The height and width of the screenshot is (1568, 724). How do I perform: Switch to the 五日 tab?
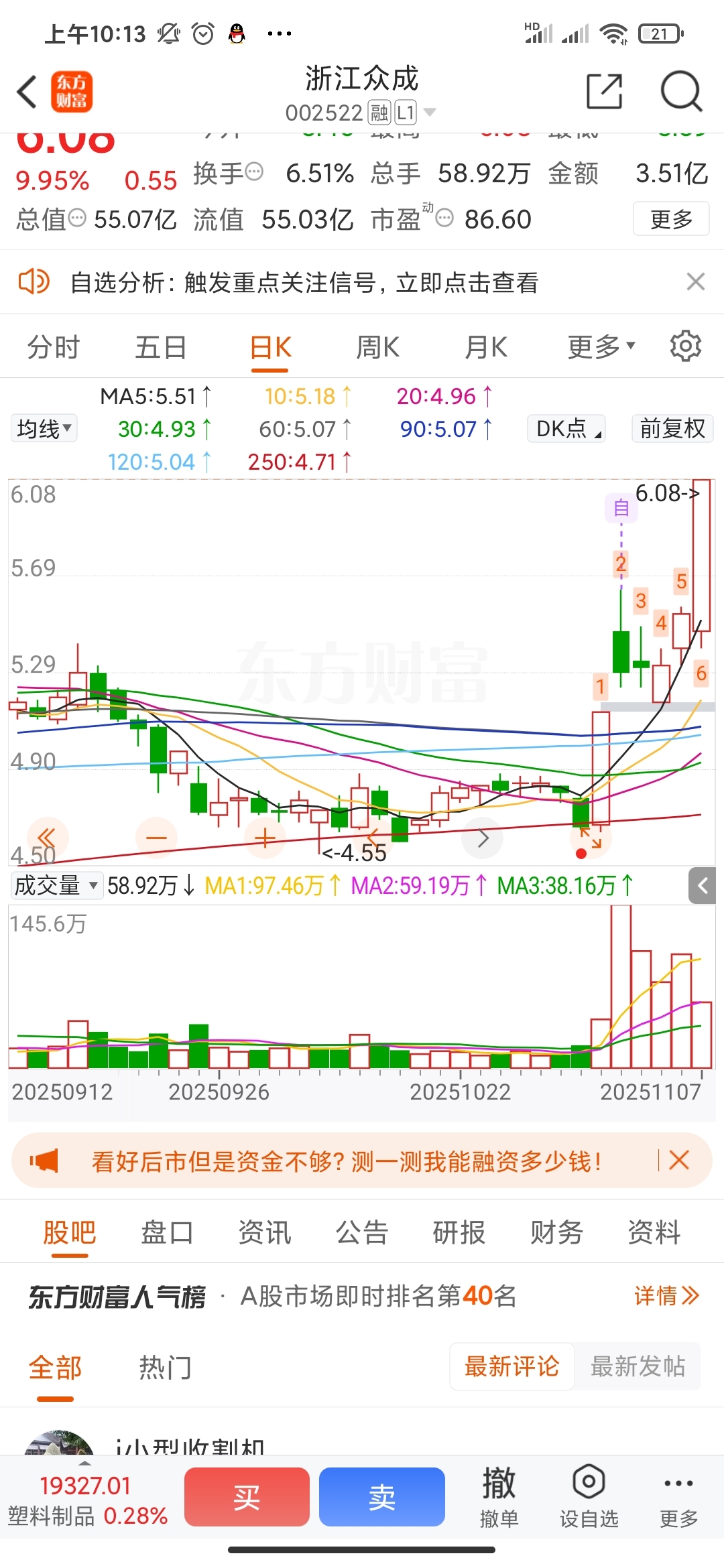[161, 347]
